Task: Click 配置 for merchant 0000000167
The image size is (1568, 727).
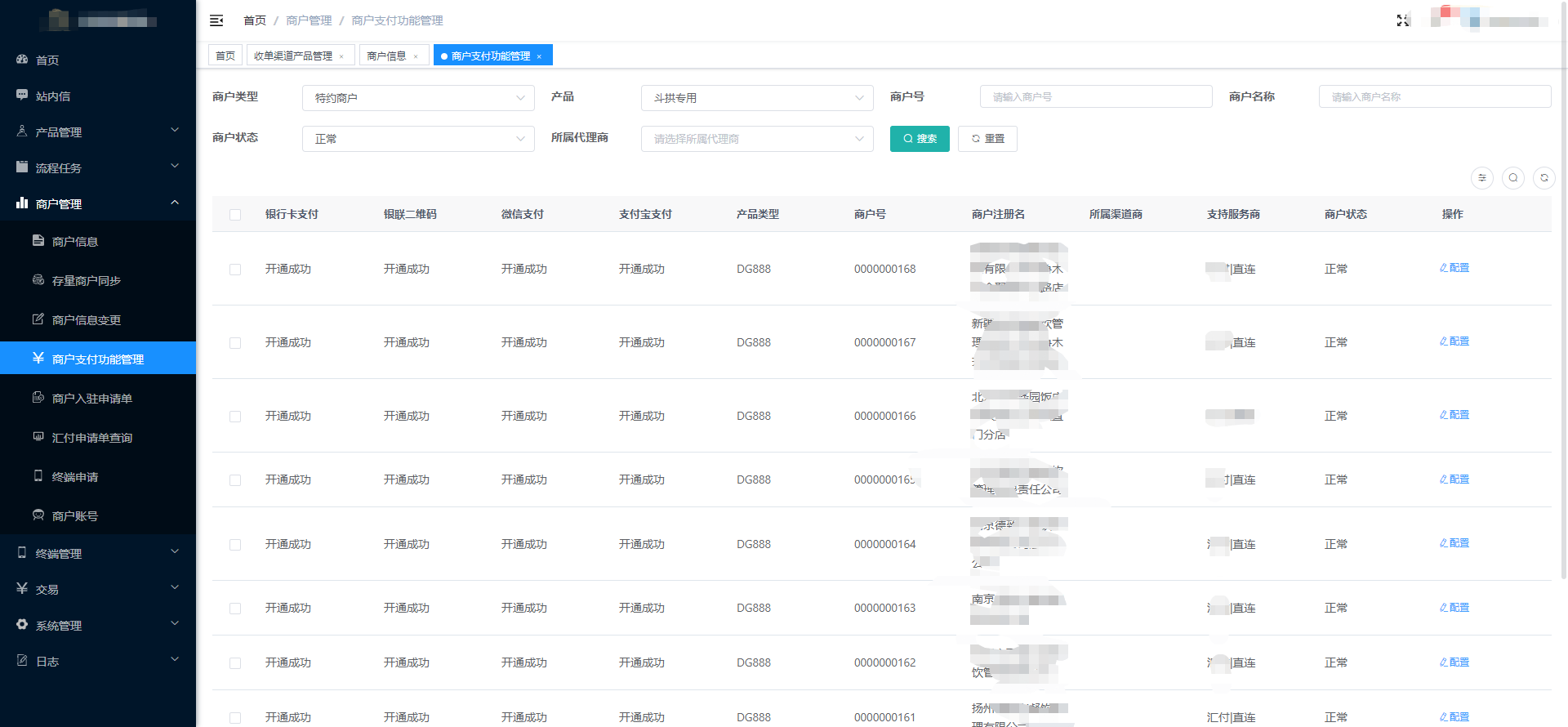Action: (1454, 341)
